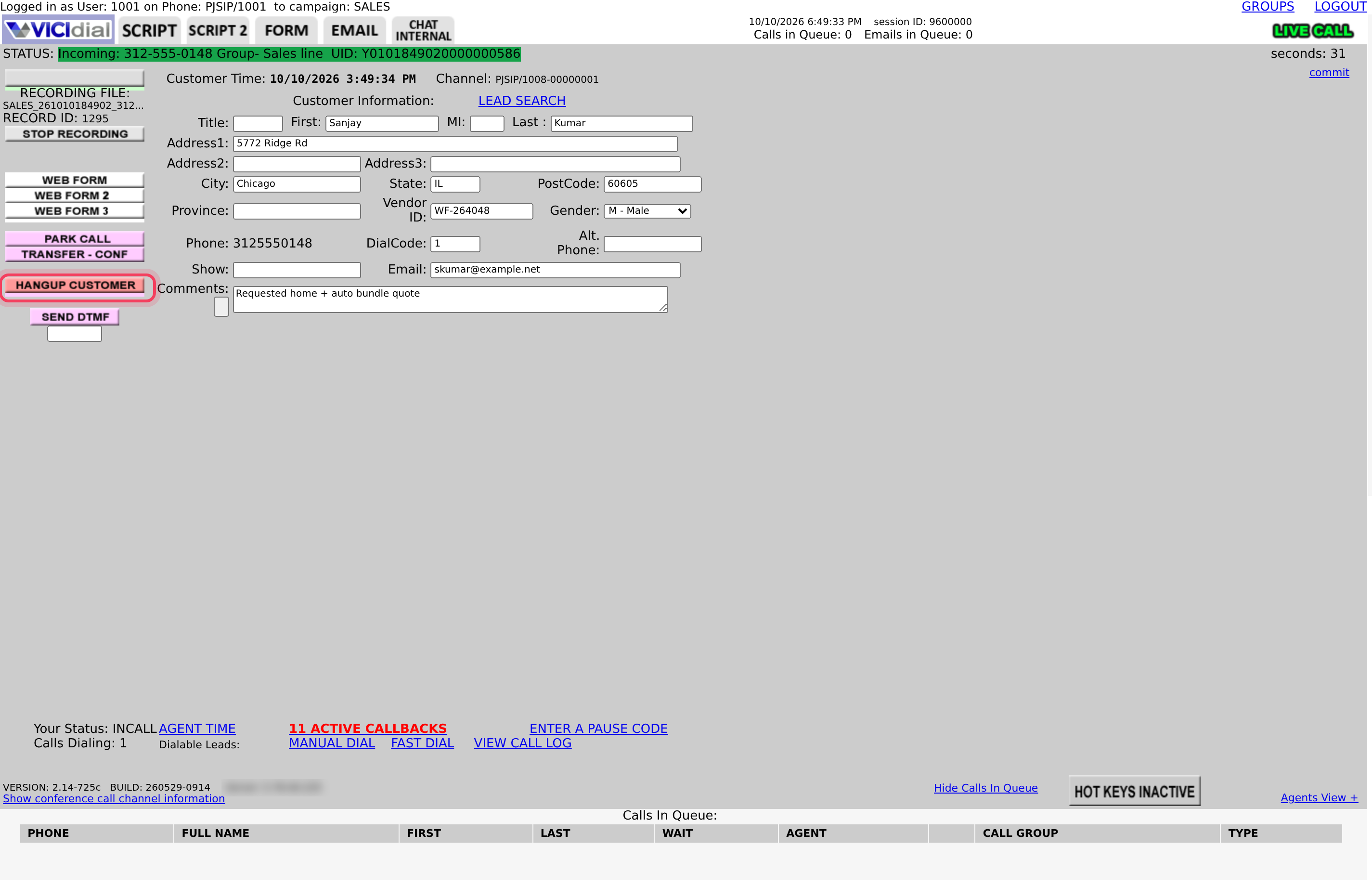
Task: Click ENTER A PAUSE CODE
Action: [x=598, y=729]
